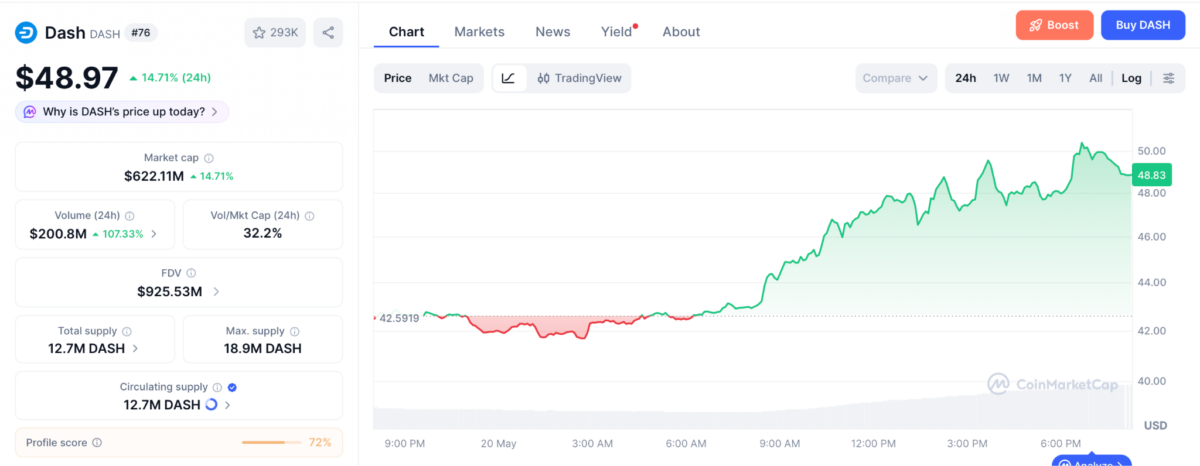Open the About tab
The image size is (1200, 466).
click(681, 32)
